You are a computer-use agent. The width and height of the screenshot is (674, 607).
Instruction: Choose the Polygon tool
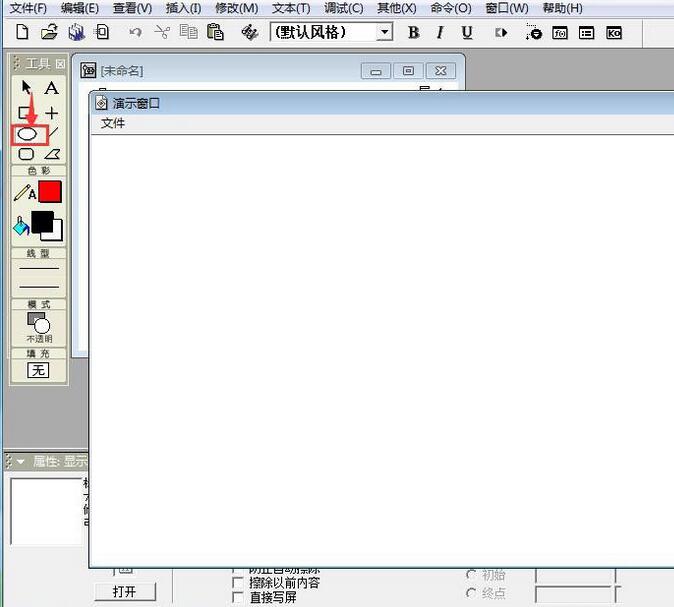point(51,154)
